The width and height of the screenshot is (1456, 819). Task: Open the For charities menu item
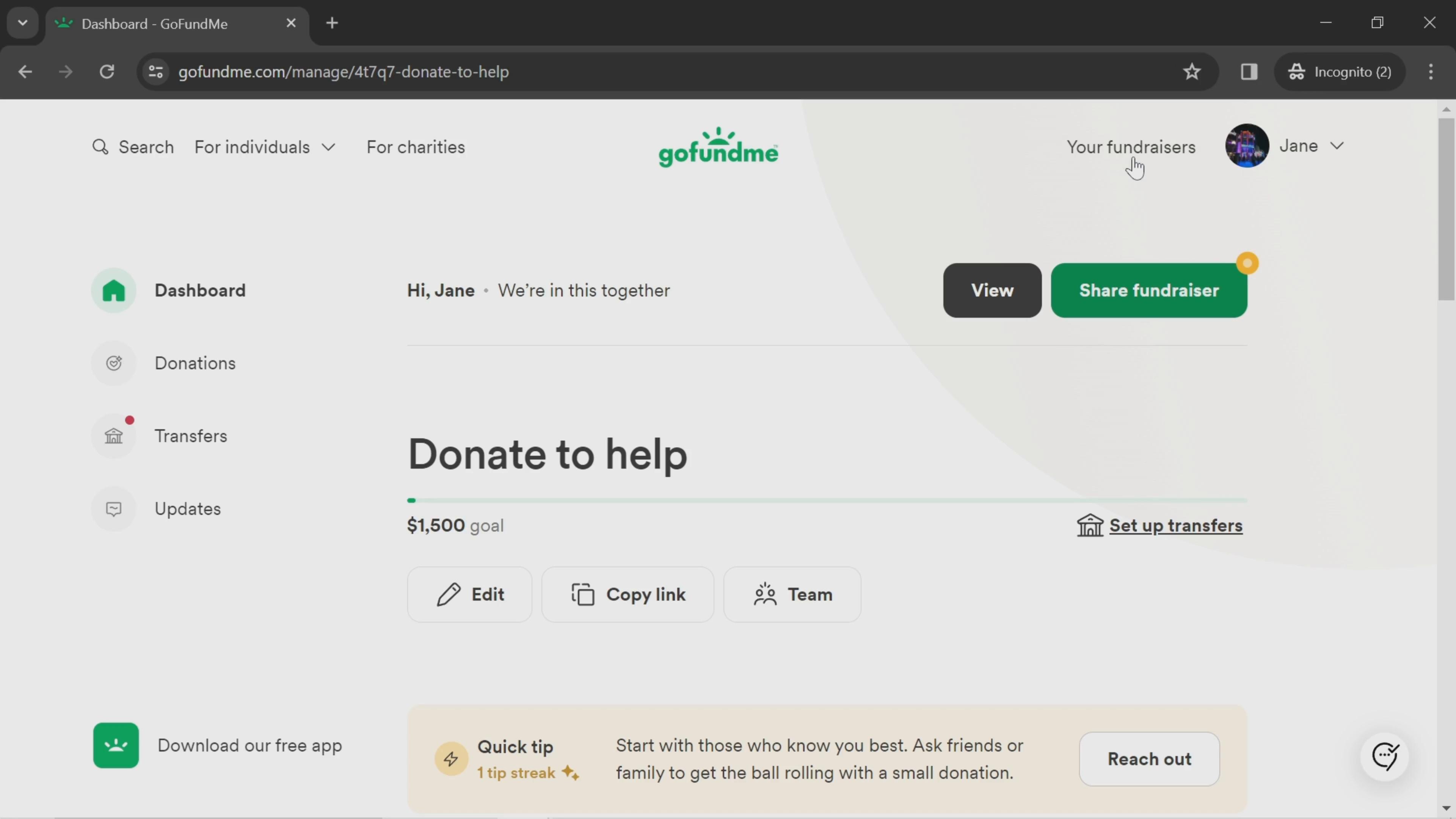pos(416,147)
